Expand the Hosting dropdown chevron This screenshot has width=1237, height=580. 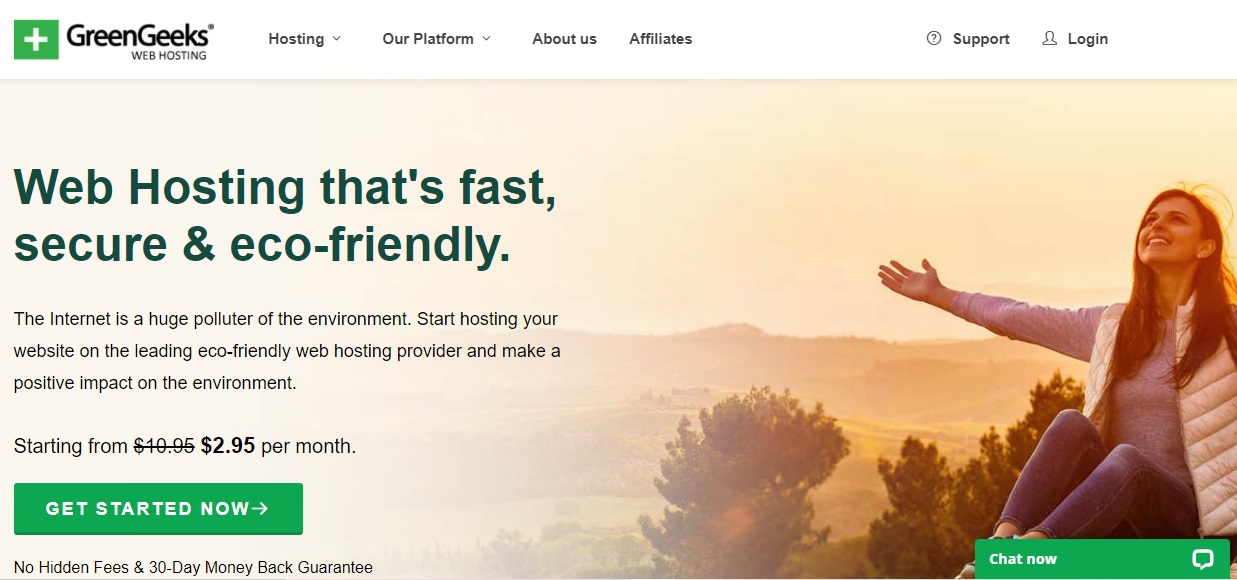[336, 39]
